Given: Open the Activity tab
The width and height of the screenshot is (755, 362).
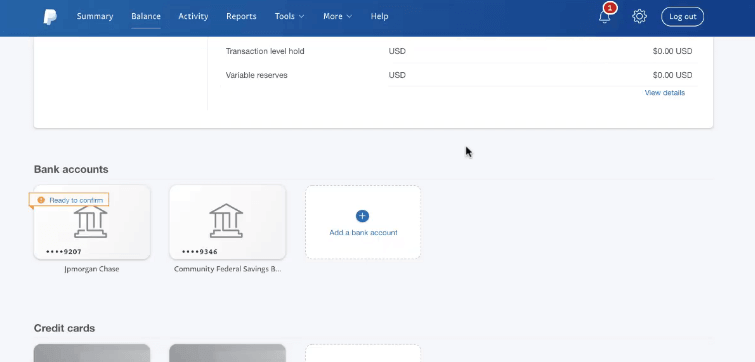Looking at the screenshot, I should pos(193,16).
